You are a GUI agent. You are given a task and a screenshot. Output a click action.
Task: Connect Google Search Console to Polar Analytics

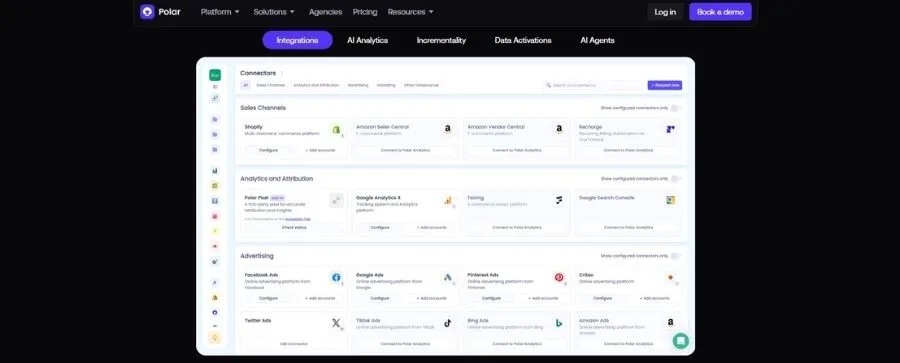point(628,227)
